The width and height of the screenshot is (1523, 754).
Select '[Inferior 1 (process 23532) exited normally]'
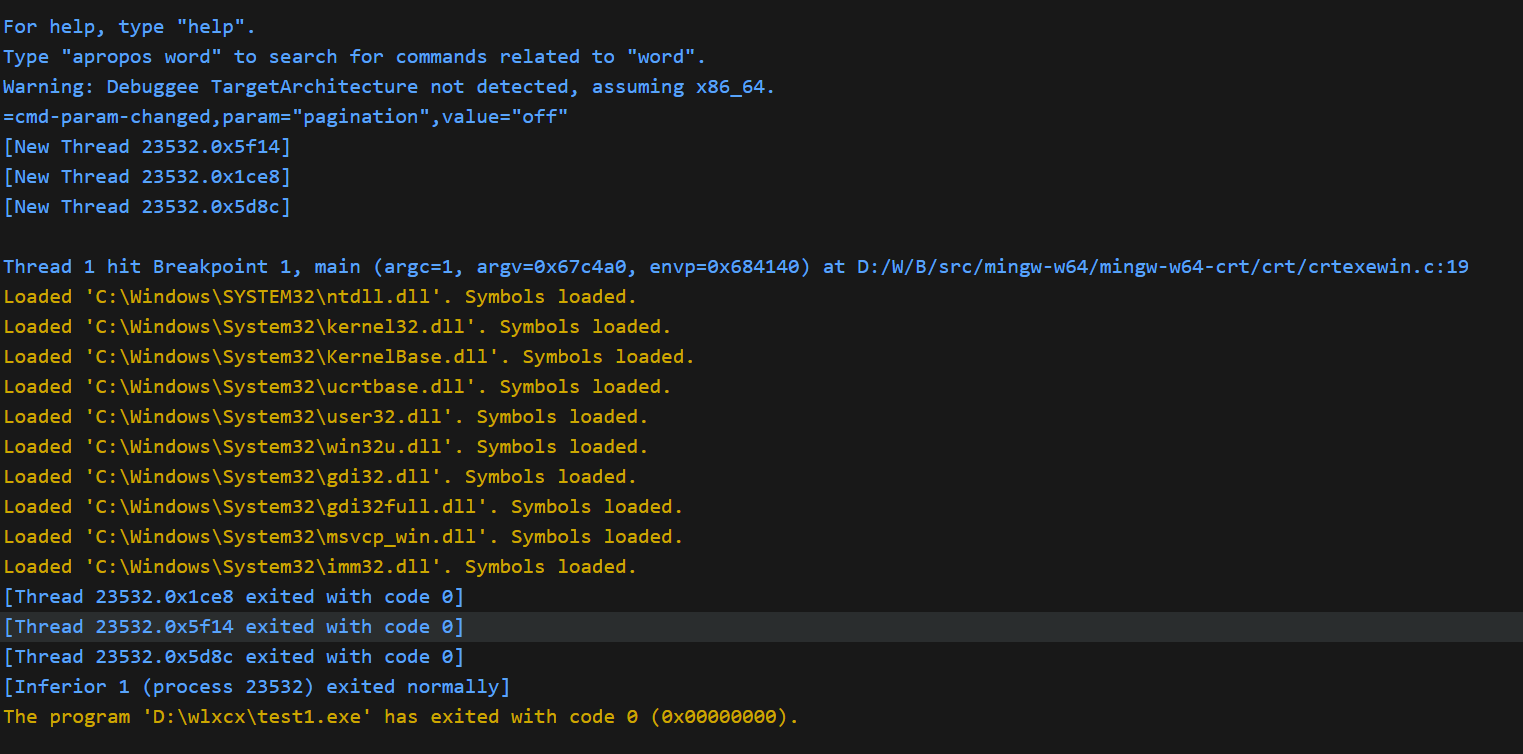pyautogui.click(x=257, y=687)
